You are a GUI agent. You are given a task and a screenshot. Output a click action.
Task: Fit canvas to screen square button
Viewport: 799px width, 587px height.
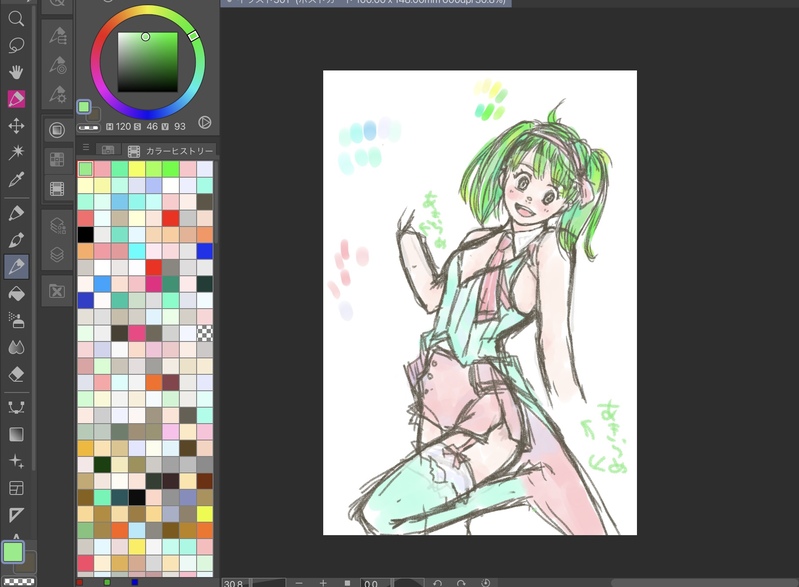click(347, 583)
